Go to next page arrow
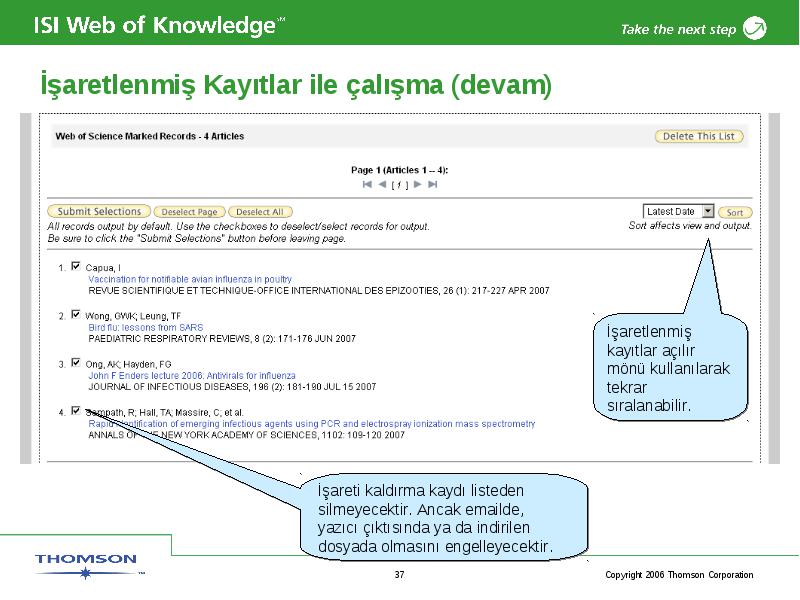The height and width of the screenshot is (600, 800). [418, 184]
